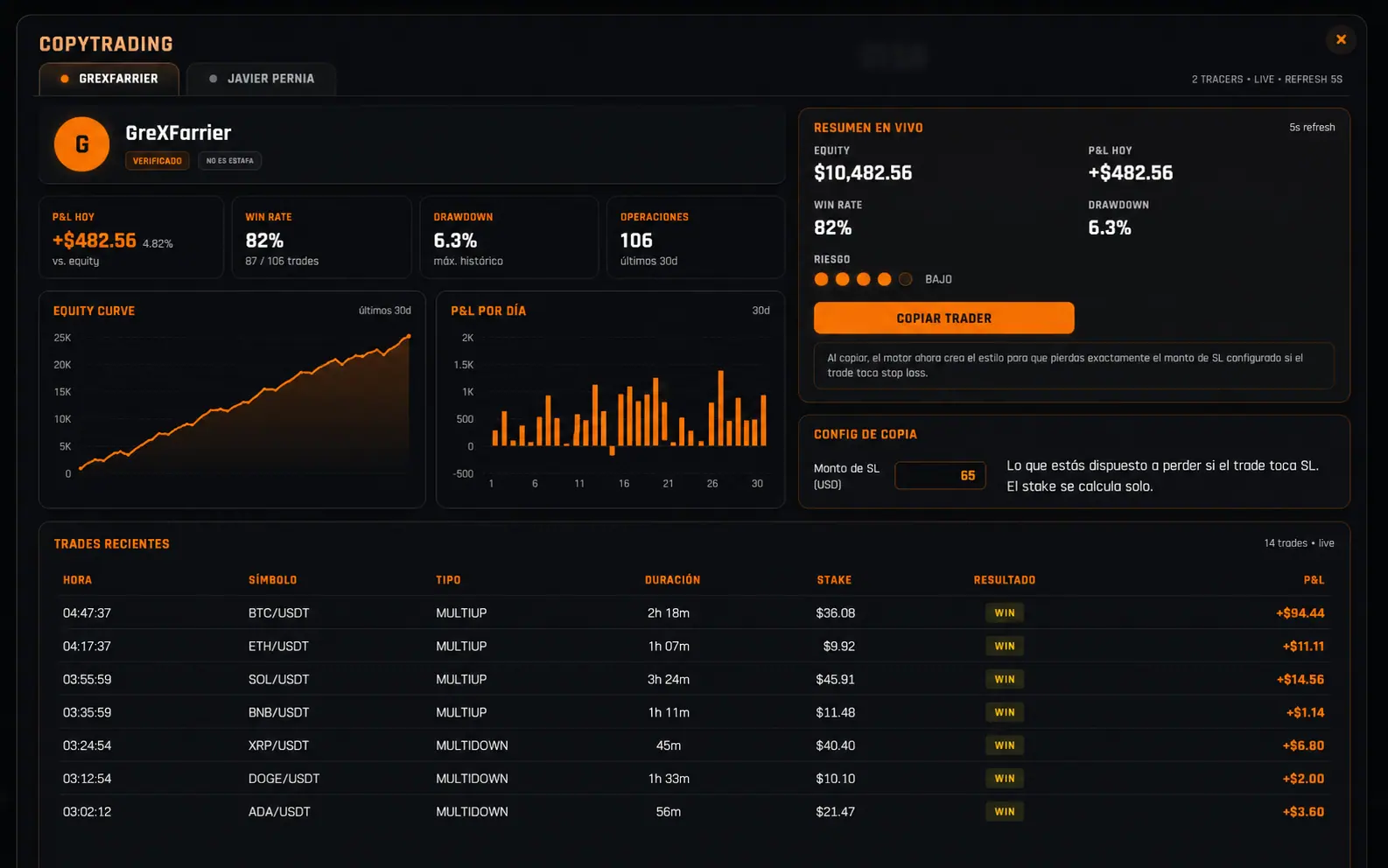Switch to the JAVIER PERNIA tab
Screen dimensions: 1388x868
click(261, 79)
